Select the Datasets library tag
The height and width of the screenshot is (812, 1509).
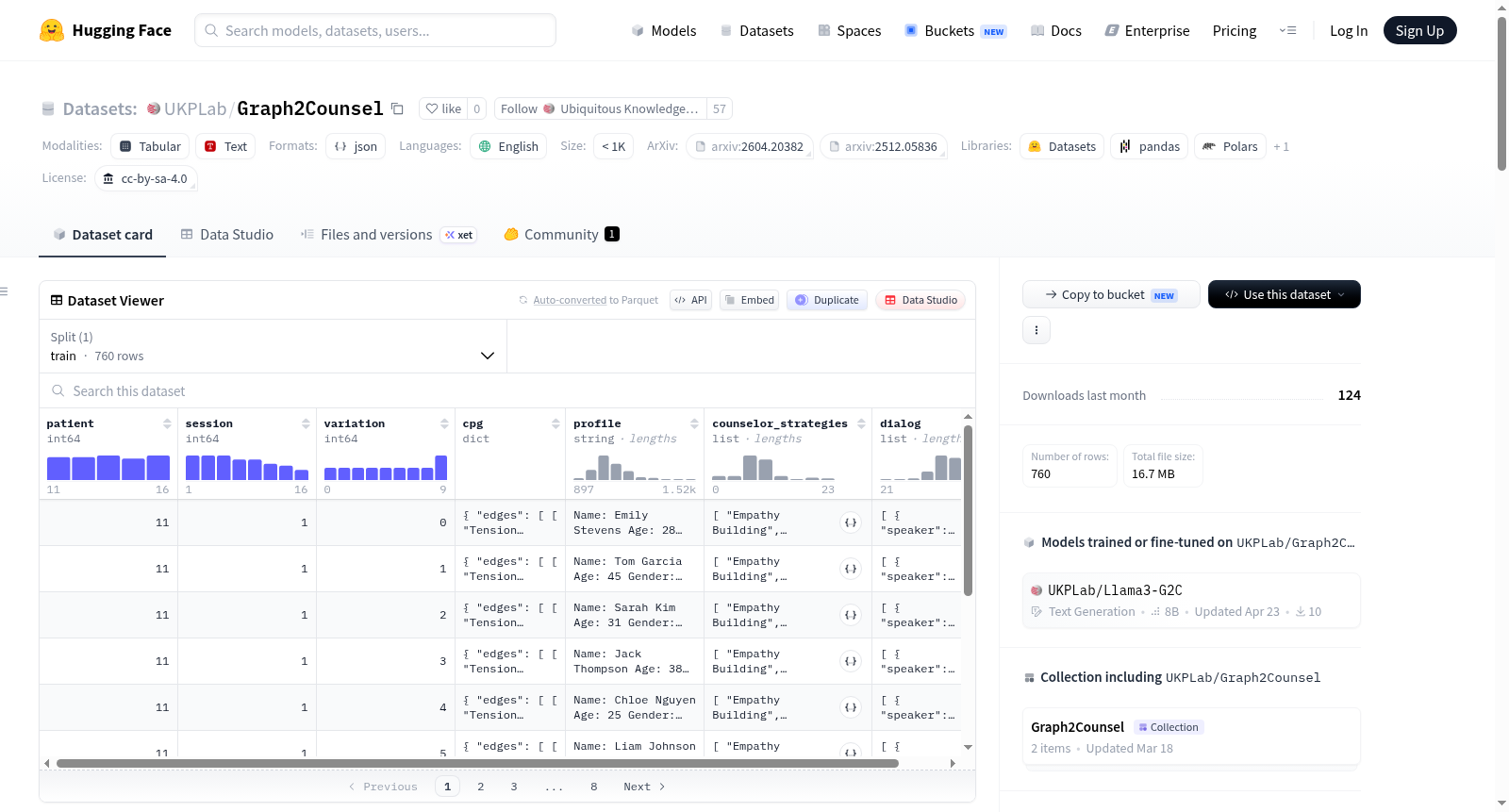click(x=1062, y=146)
